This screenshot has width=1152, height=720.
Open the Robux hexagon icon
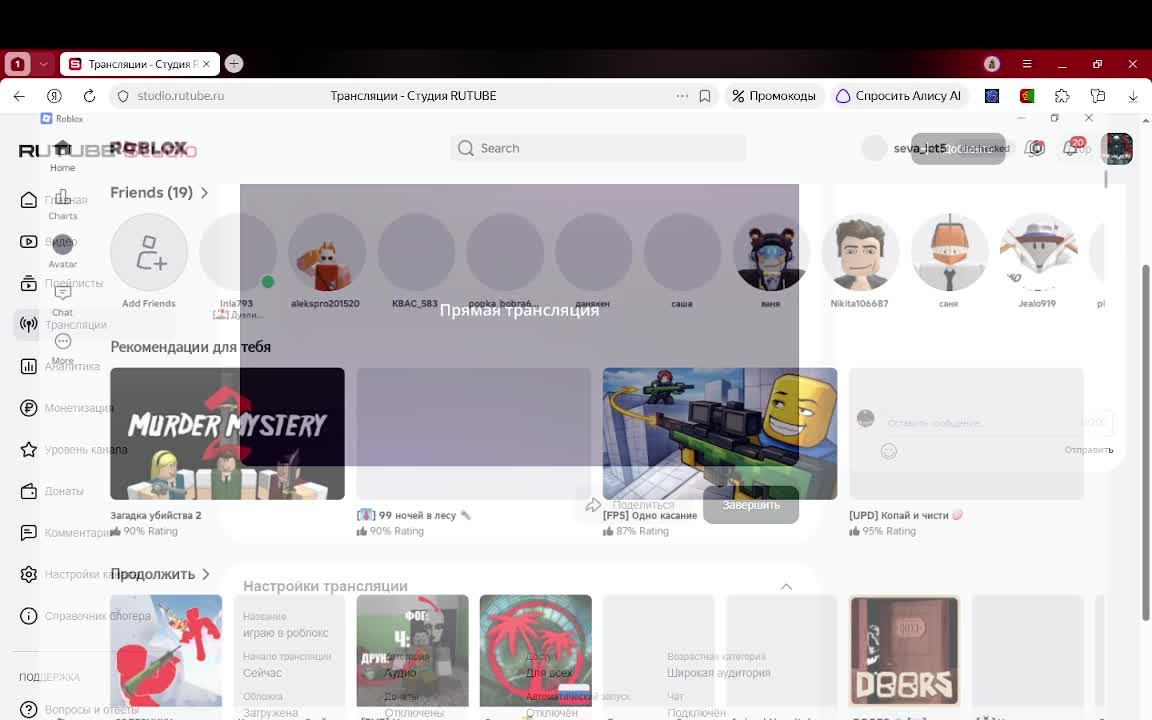point(1036,148)
